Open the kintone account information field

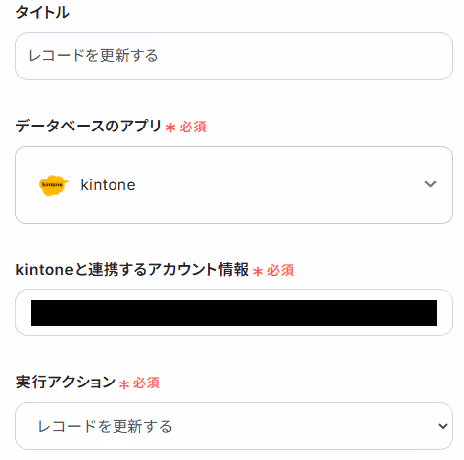click(234, 313)
